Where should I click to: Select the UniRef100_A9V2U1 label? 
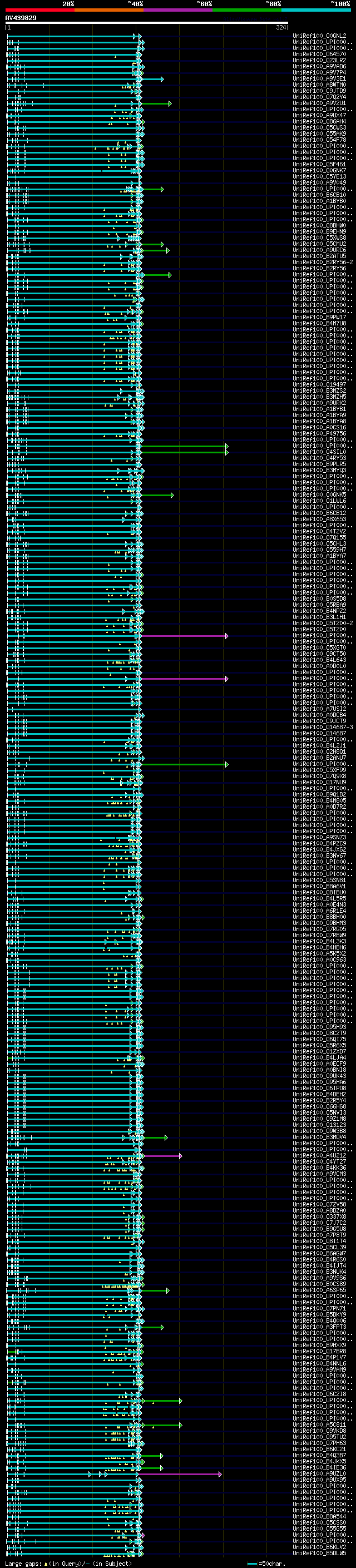[x=319, y=103]
